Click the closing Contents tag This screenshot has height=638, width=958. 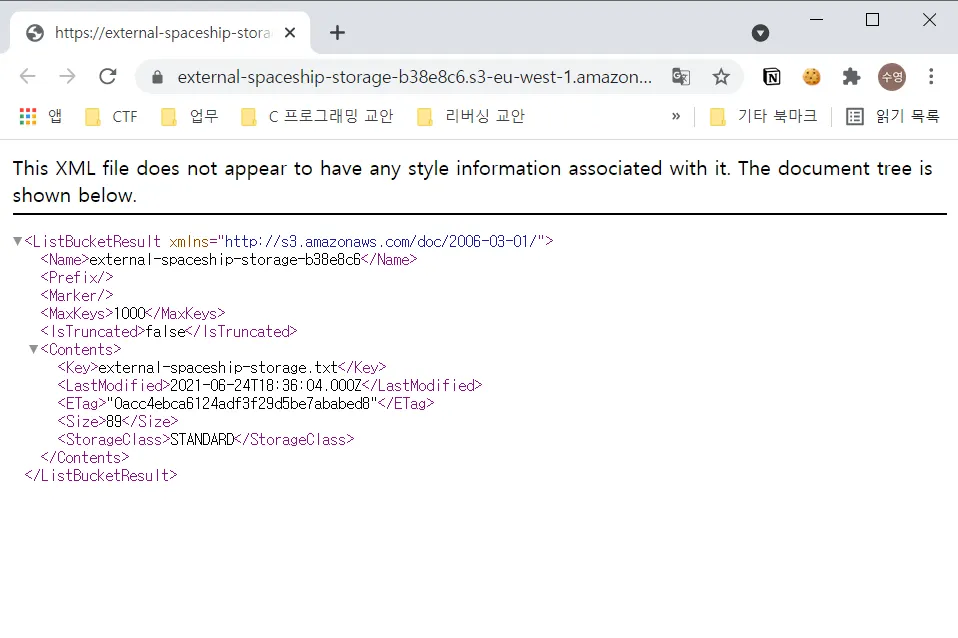85,458
